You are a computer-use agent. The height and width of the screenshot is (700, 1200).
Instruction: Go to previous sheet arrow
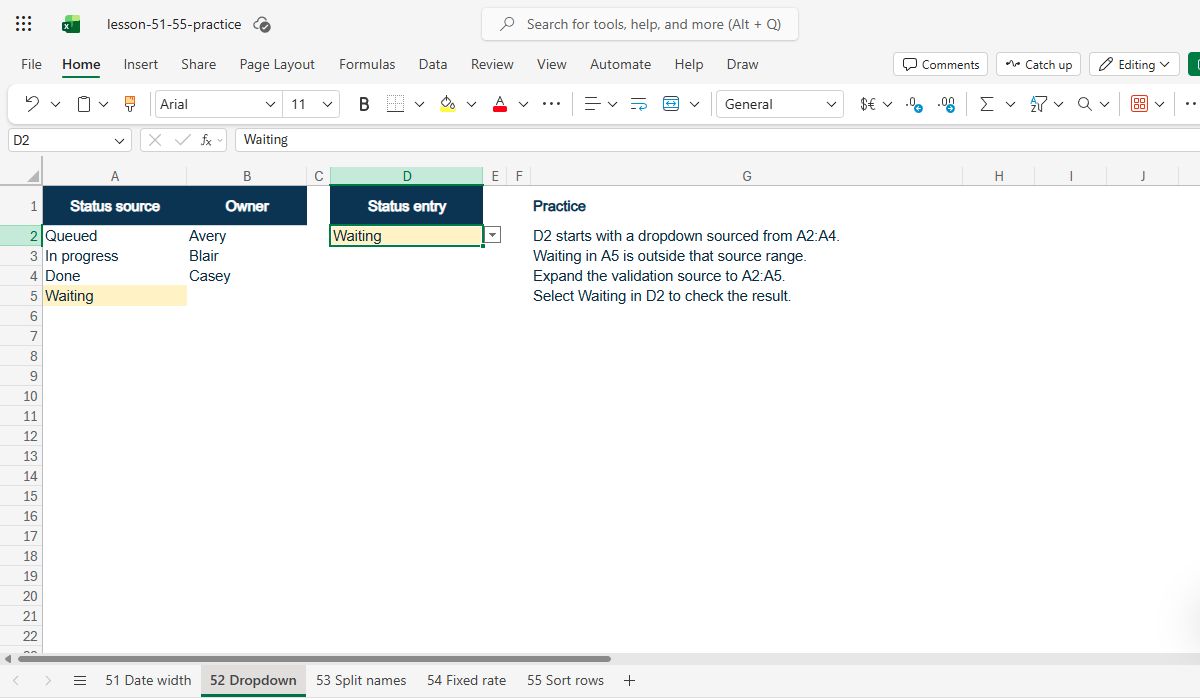[16, 680]
